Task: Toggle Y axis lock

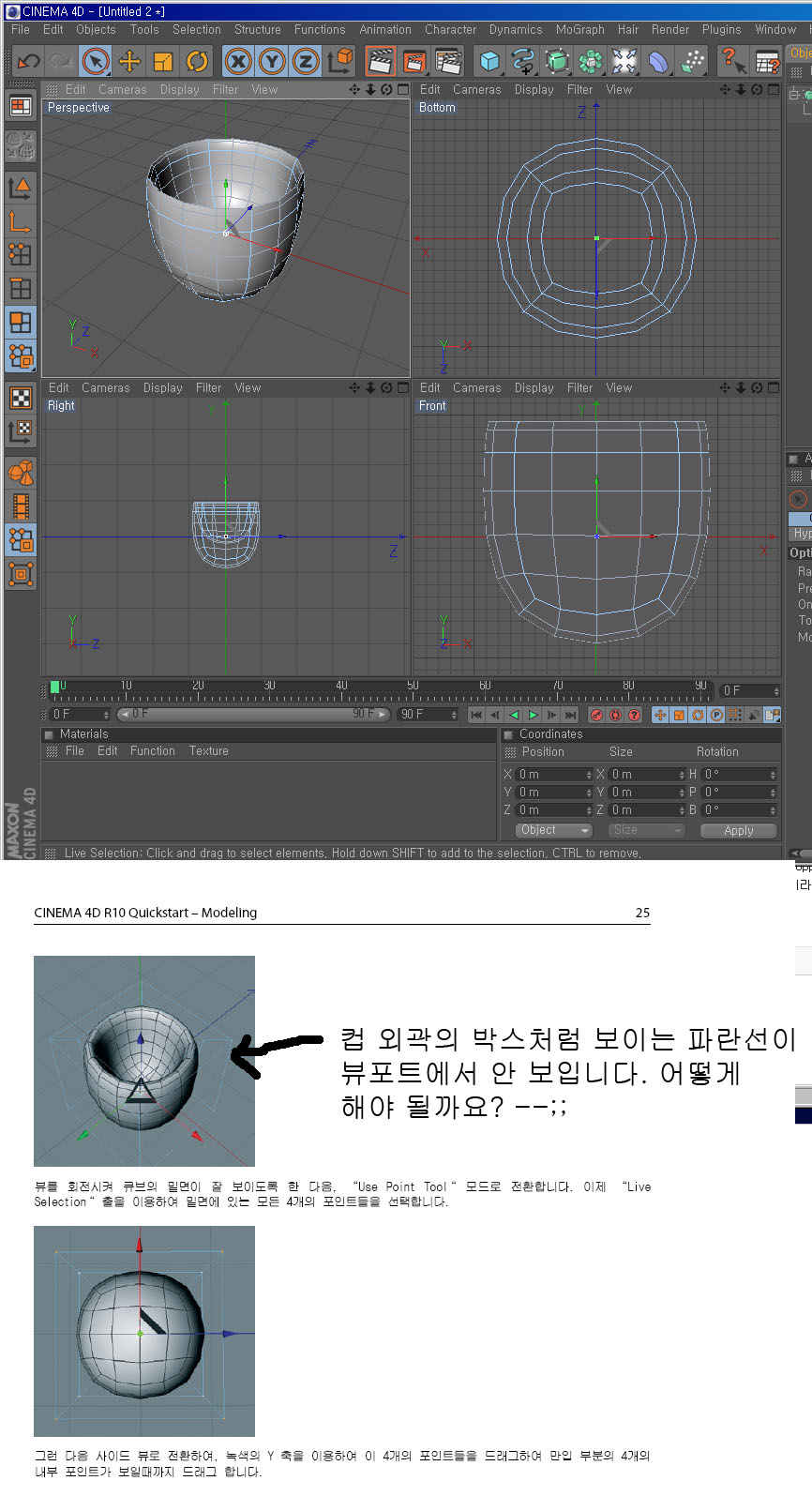Action: [x=272, y=61]
